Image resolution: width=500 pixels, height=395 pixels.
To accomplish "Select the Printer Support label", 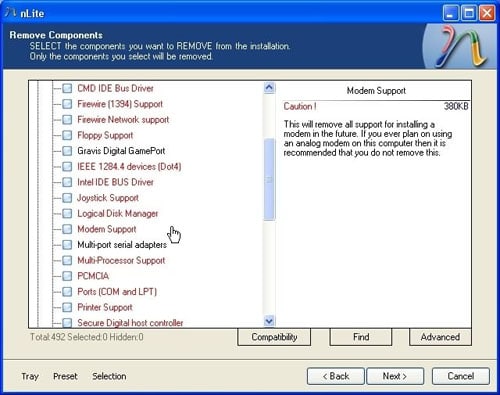I will pyautogui.click(x=105, y=307).
